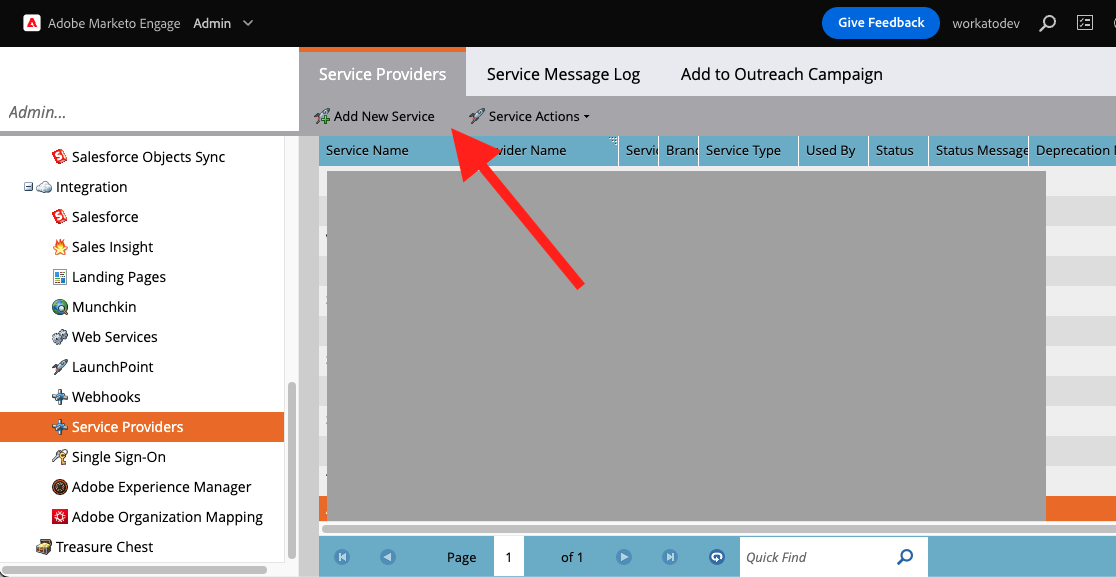
Task: Click the Adobe logo icon
Action: [32, 23]
